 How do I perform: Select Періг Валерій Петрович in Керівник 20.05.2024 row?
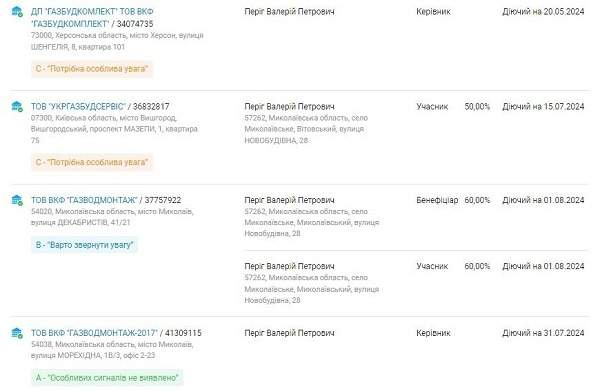pos(289,11)
